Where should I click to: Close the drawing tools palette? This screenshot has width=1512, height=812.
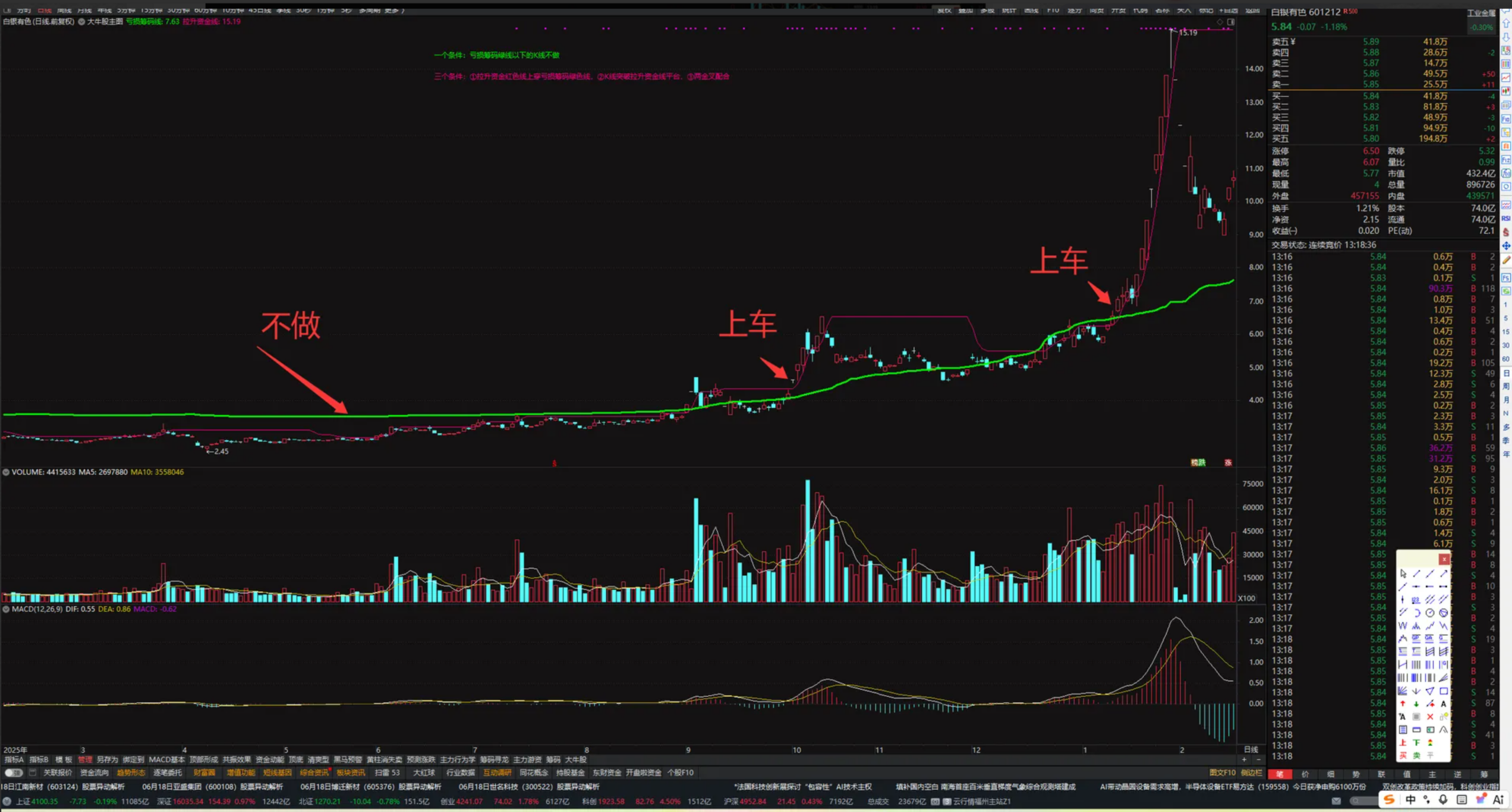pyautogui.click(x=1444, y=559)
